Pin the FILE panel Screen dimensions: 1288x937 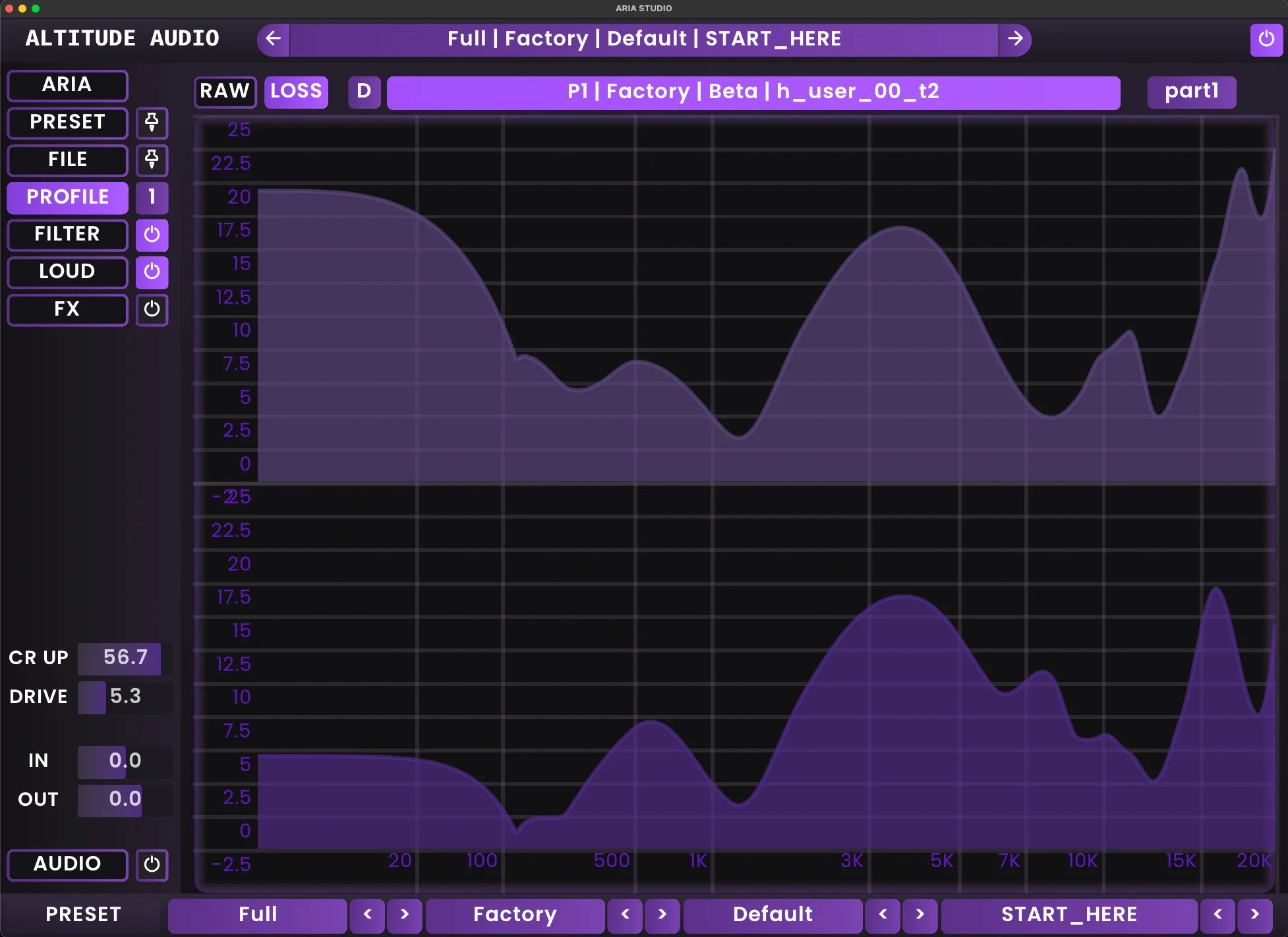point(152,161)
